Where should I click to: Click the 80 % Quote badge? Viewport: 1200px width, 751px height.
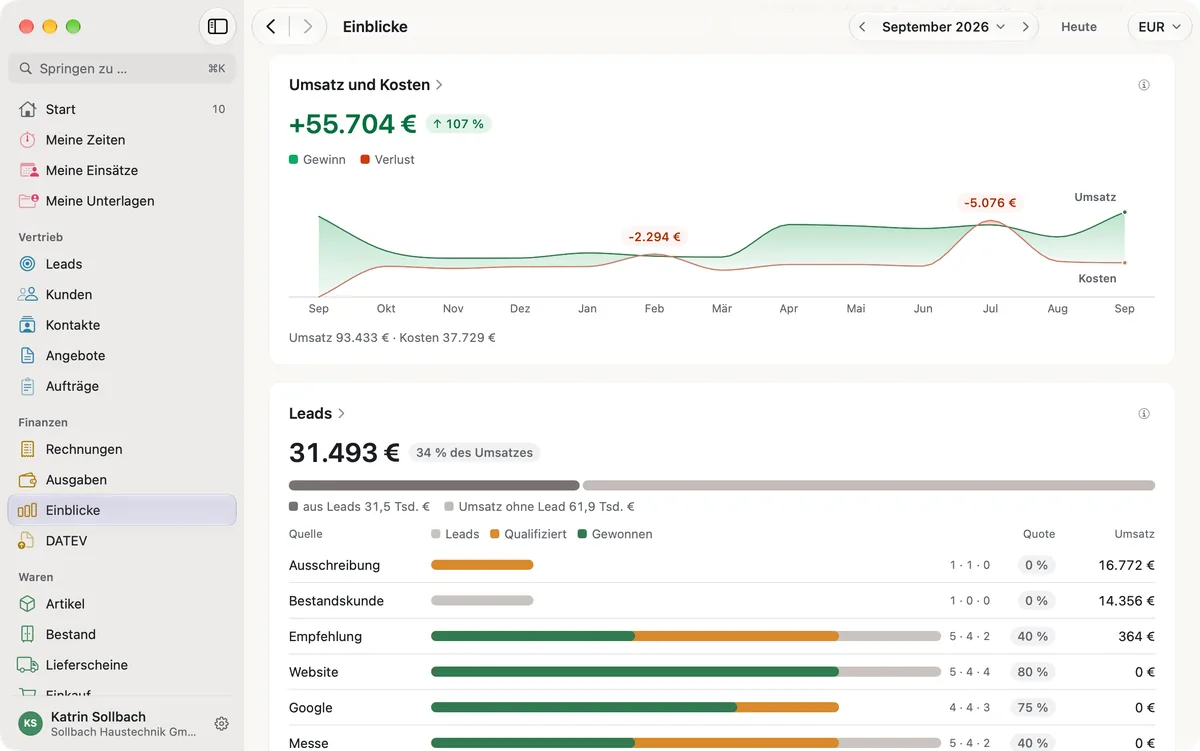tap(1033, 672)
